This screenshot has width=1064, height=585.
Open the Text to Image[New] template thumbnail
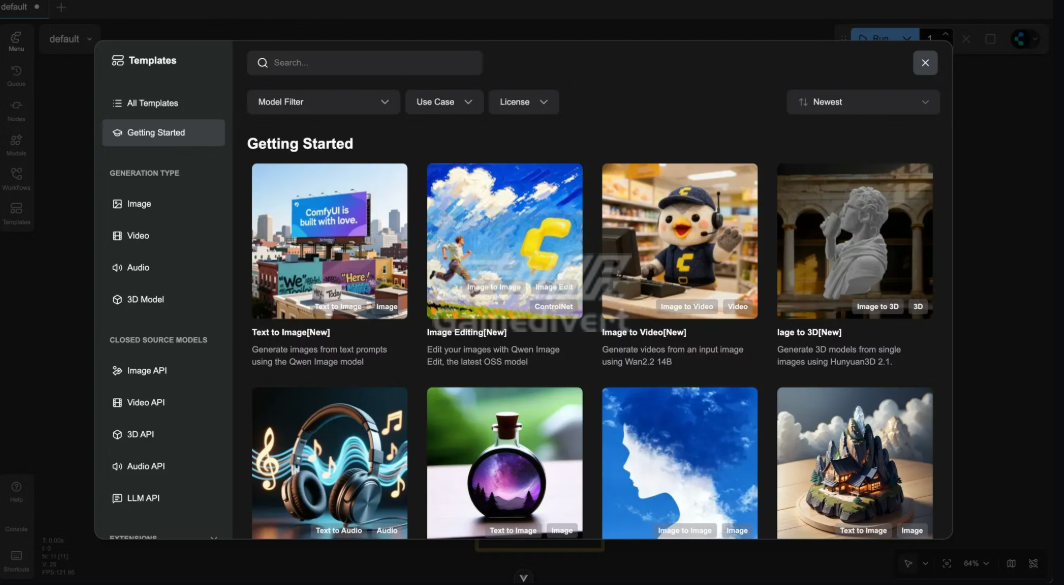pos(330,241)
